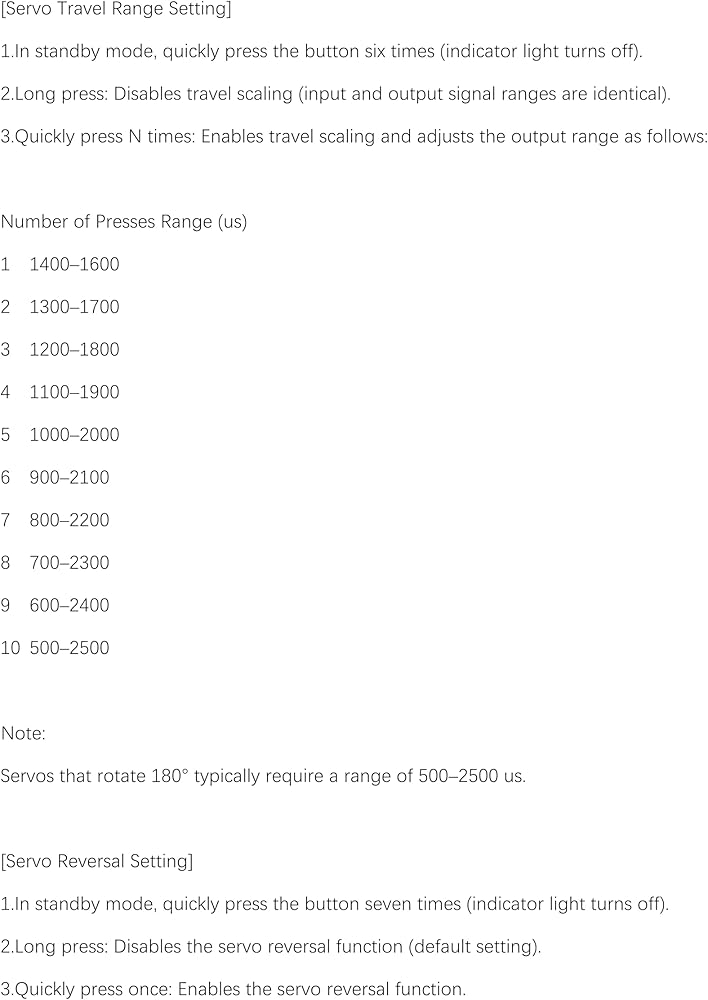Click the 180° servos note sentence
This screenshot has width=708, height=1000.
[x=263, y=776]
